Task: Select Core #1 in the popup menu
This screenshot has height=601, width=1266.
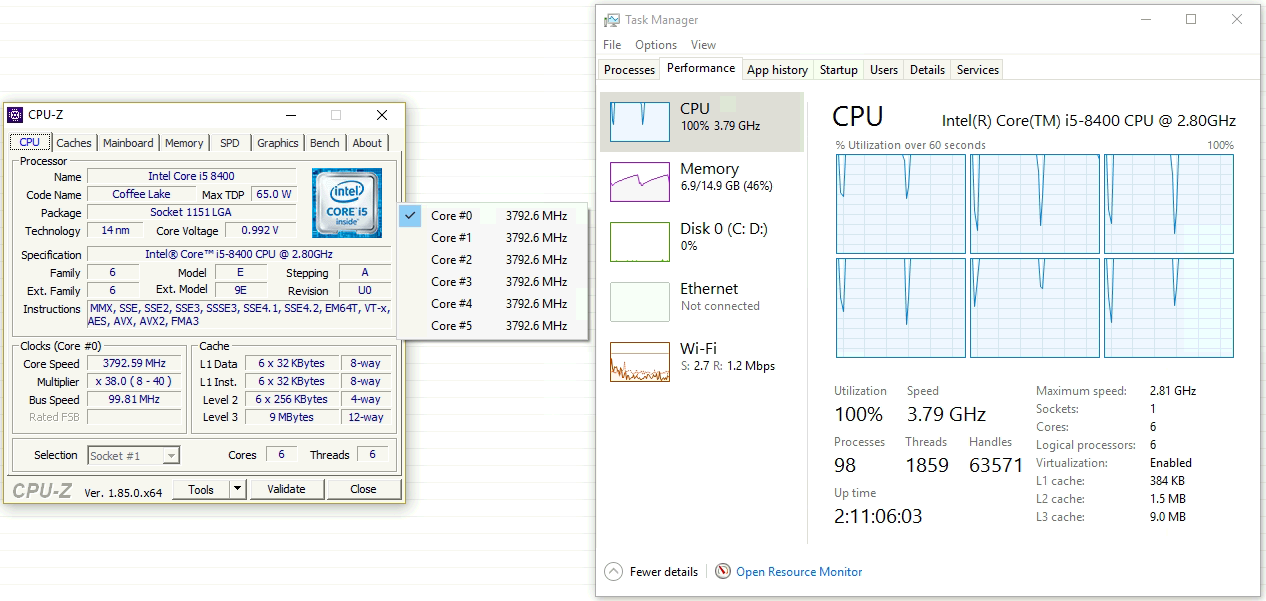Action: tap(493, 238)
